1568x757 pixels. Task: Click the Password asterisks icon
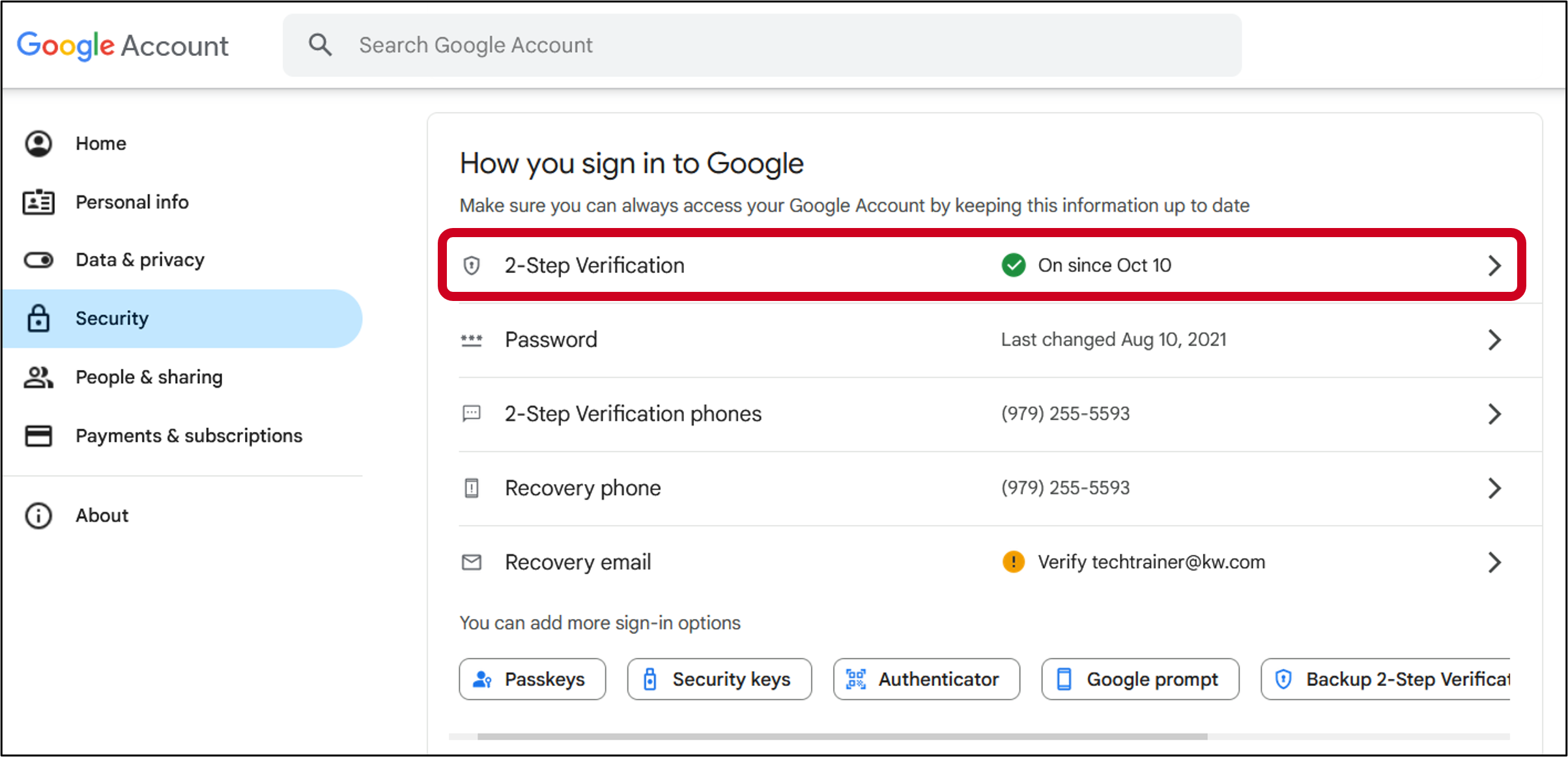click(x=472, y=340)
